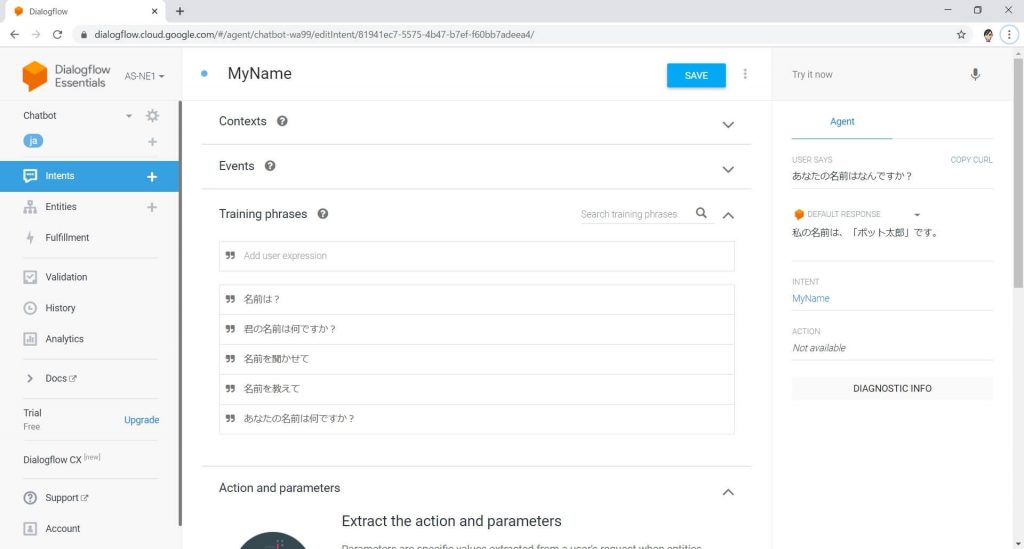Open the AS-NE1 region dropdown
1024x549 pixels.
click(144, 76)
